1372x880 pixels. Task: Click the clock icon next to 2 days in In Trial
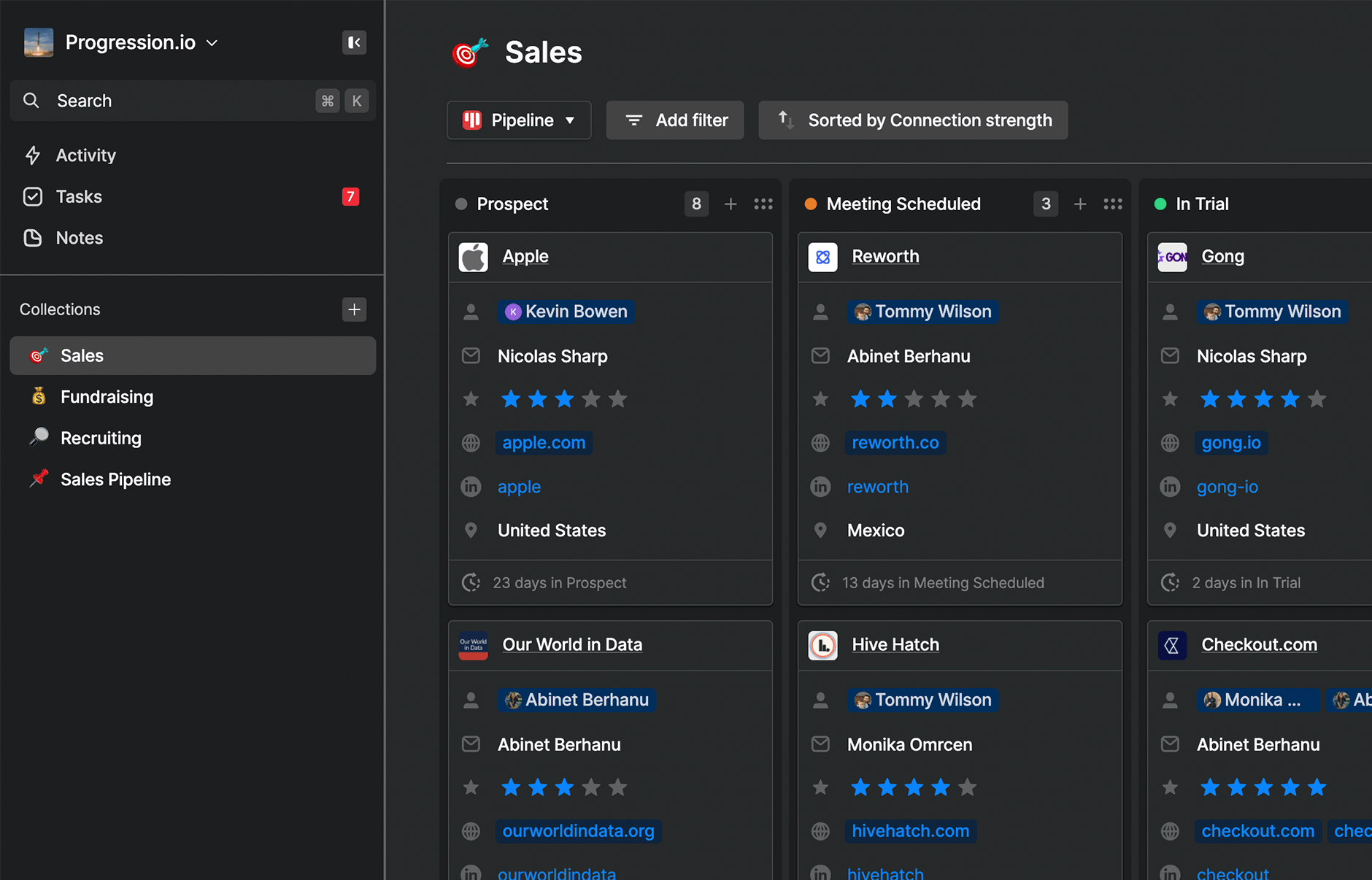coord(1170,583)
